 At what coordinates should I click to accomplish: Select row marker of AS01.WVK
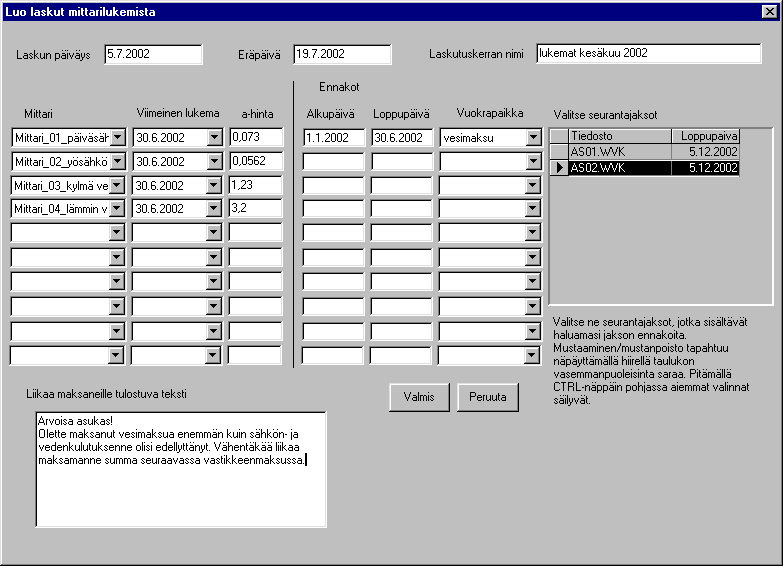coord(559,151)
